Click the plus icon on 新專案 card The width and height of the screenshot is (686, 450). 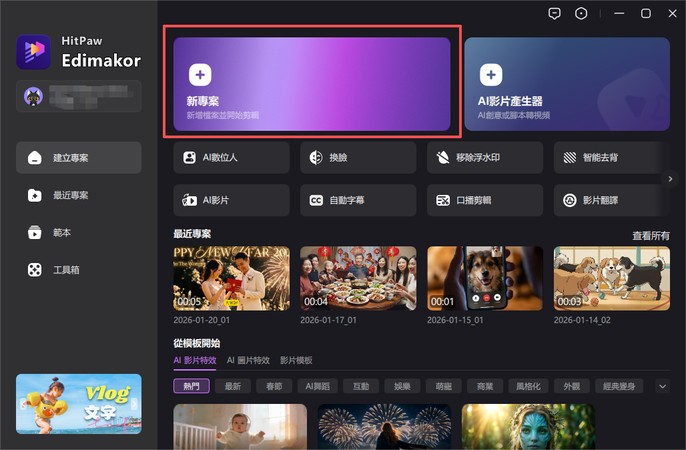coord(200,75)
